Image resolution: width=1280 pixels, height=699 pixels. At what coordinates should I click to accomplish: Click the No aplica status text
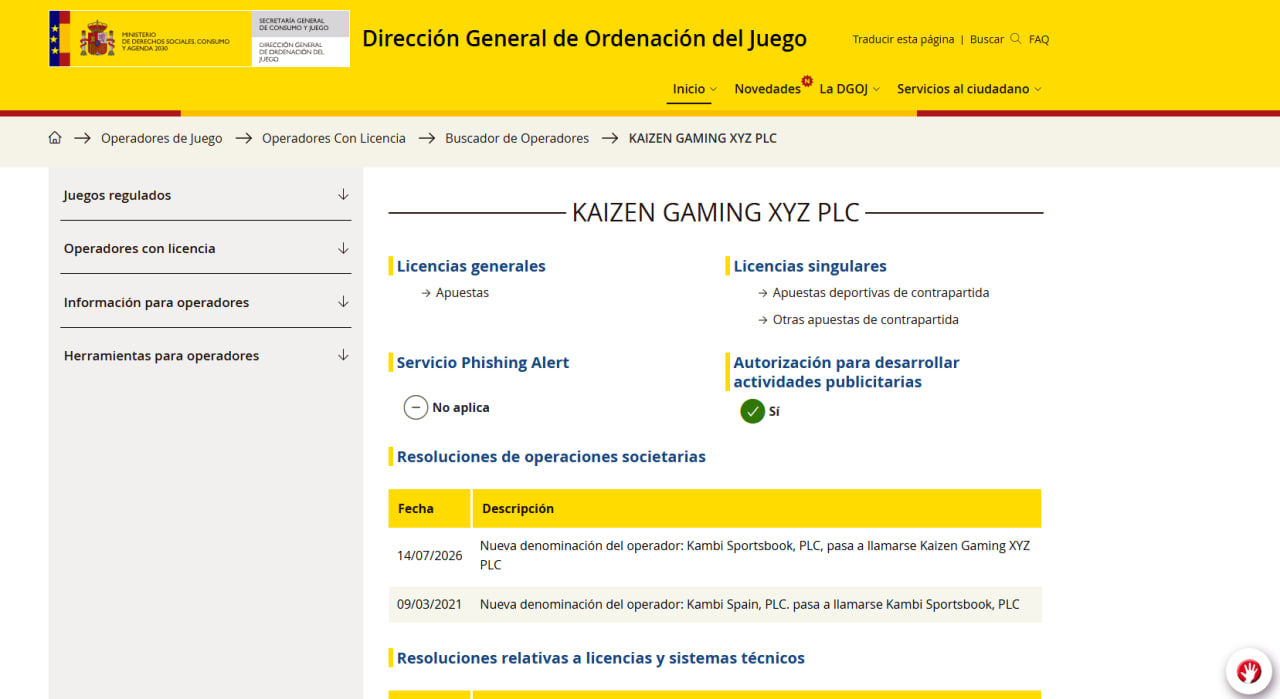pyautogui.click(x=461, y=408)
